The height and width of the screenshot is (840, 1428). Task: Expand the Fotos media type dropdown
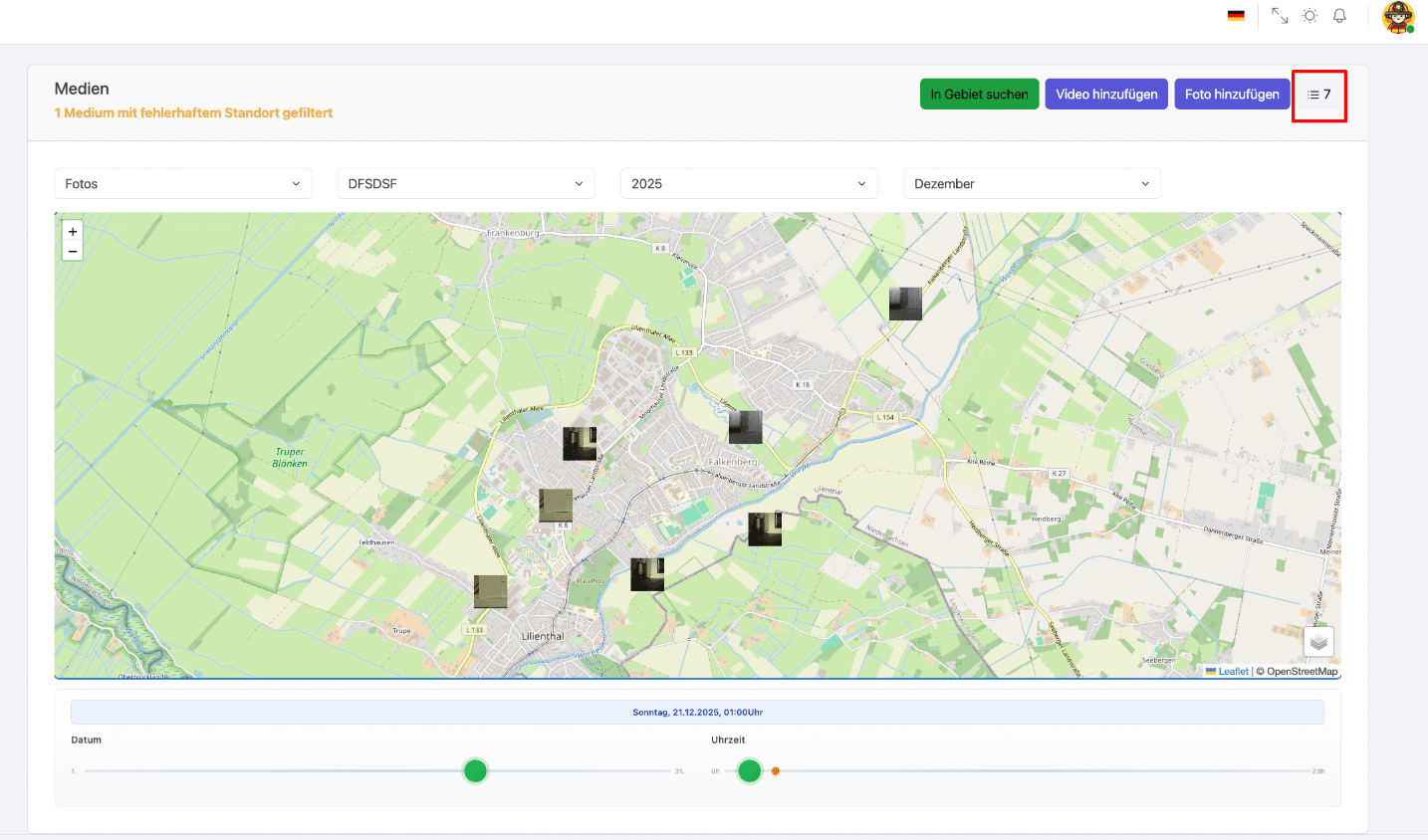pos(183,184)
